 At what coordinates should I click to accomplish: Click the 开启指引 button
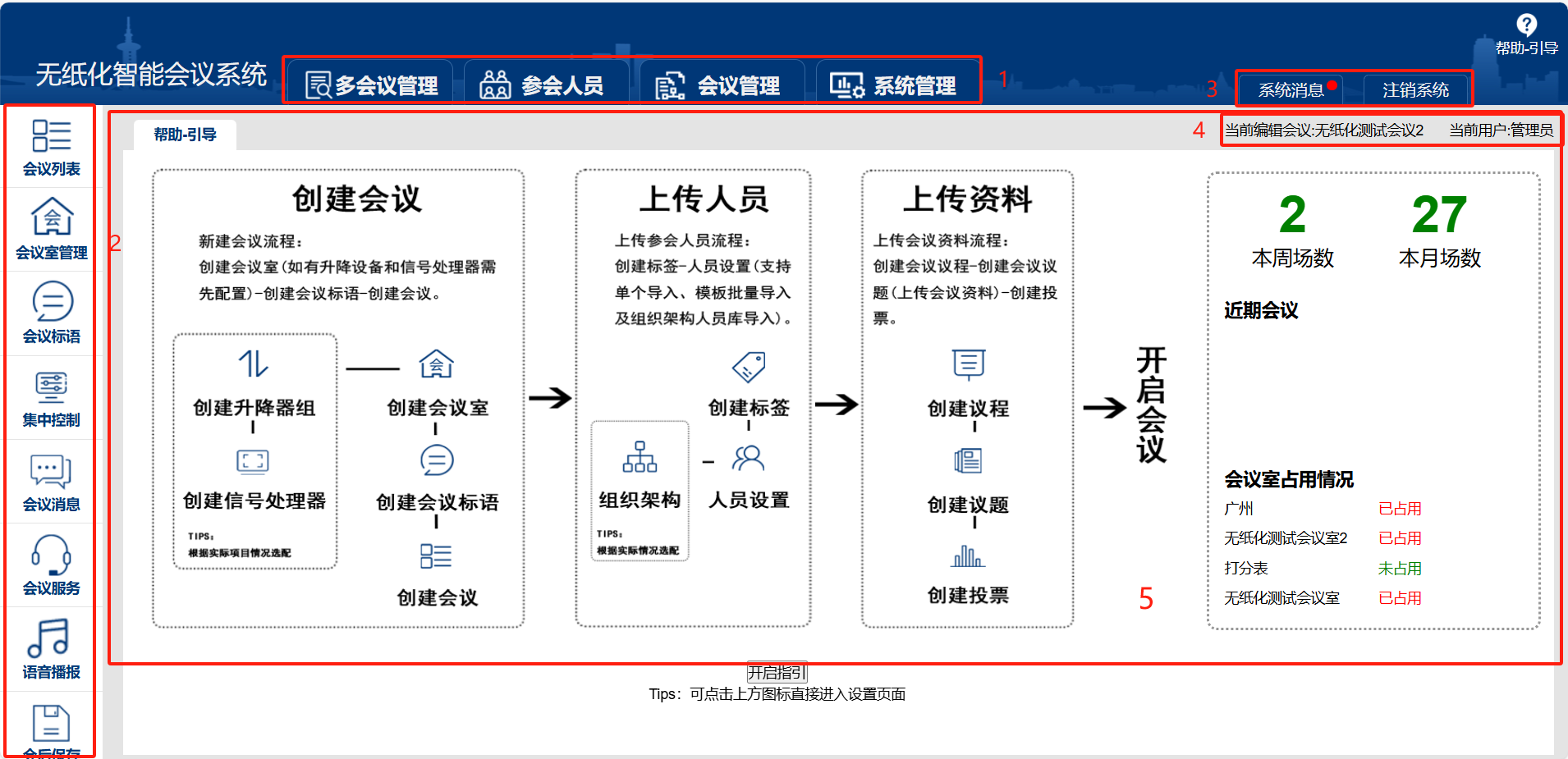pos(777,673)
